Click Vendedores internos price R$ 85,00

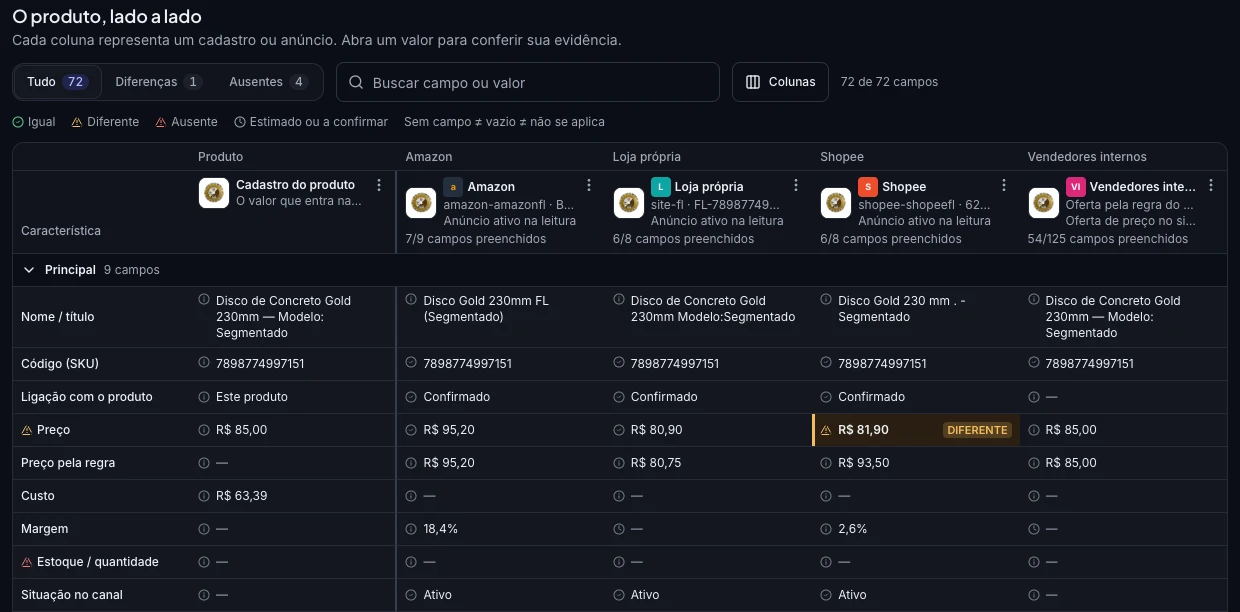[x=1071, y=430]
